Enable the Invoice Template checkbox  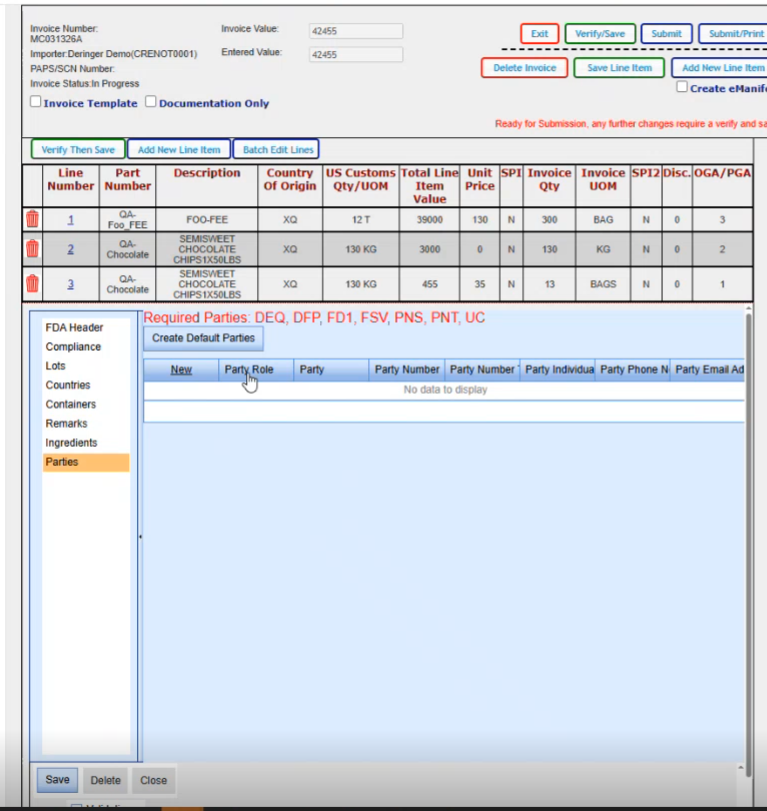[x=36, y=102]
